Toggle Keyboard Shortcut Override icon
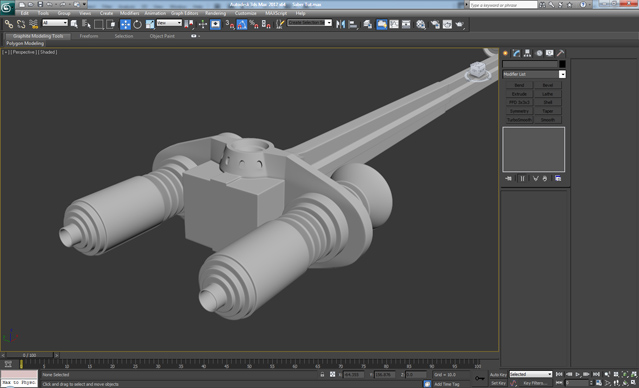 coord(215,24)
